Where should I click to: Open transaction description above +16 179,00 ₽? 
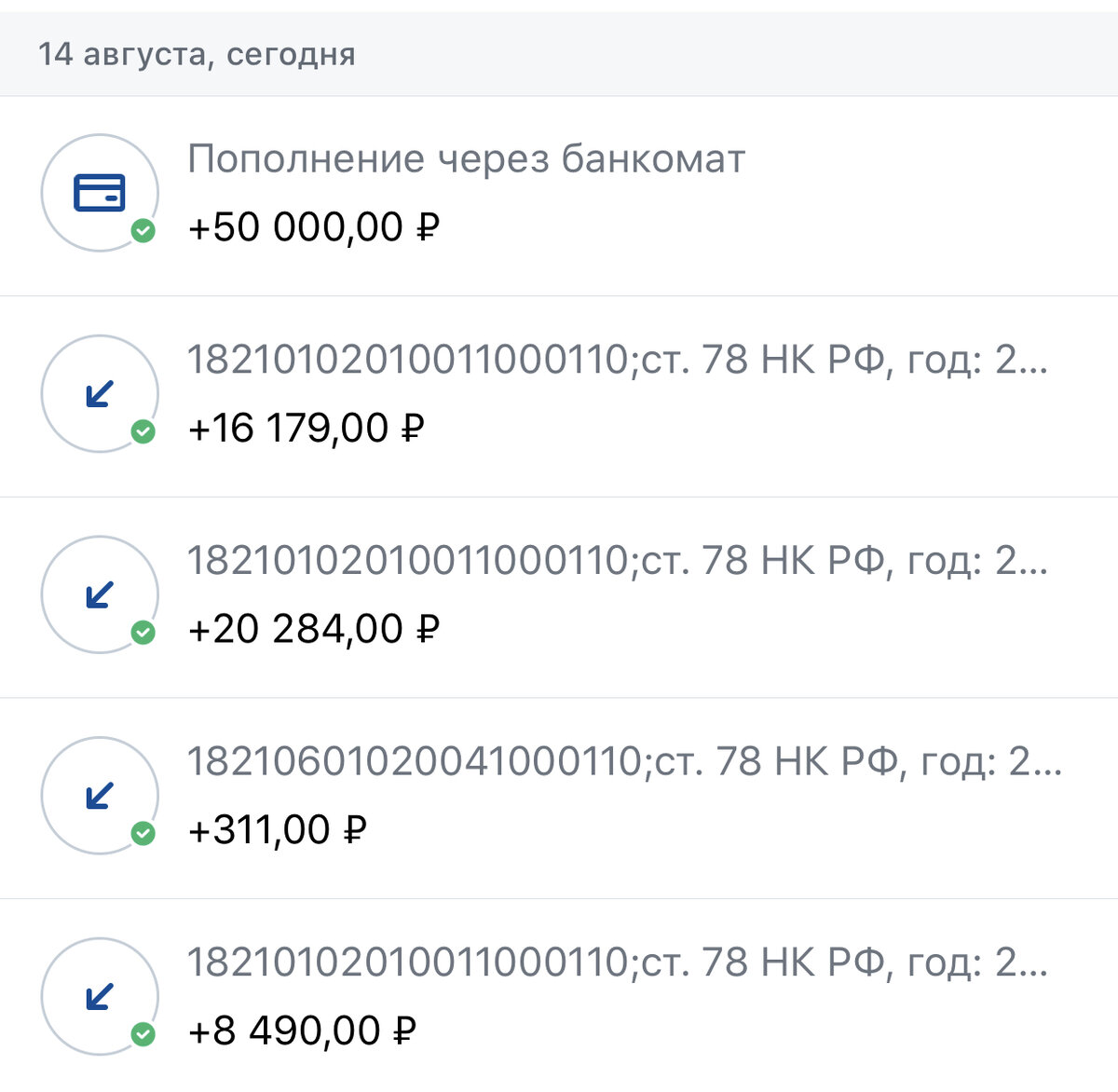[617, 360]
